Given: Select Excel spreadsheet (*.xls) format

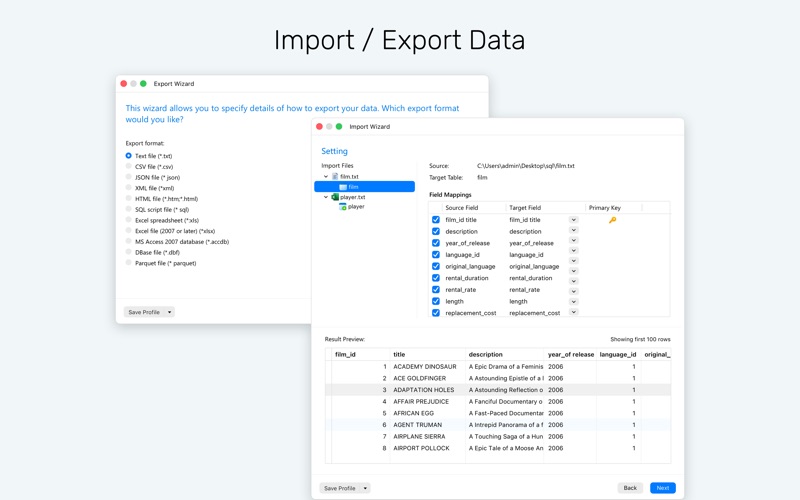Looking at the screenshot, I should pos(129,220).
